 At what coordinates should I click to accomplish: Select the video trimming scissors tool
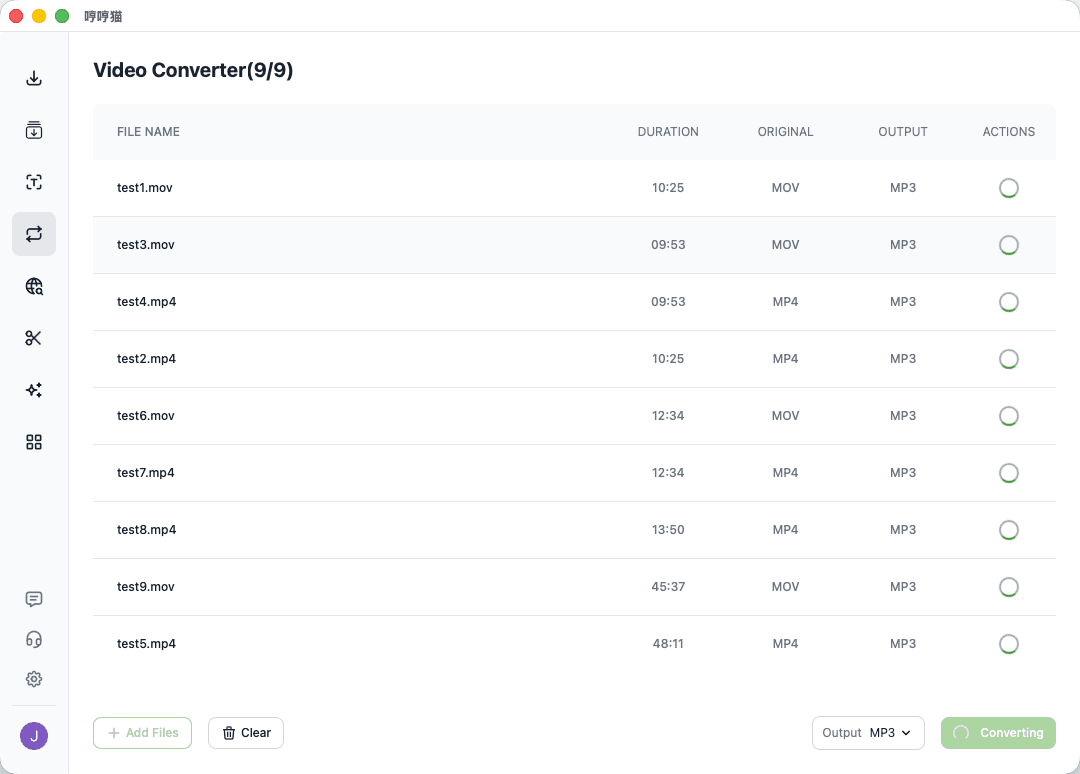coord(34,338)
